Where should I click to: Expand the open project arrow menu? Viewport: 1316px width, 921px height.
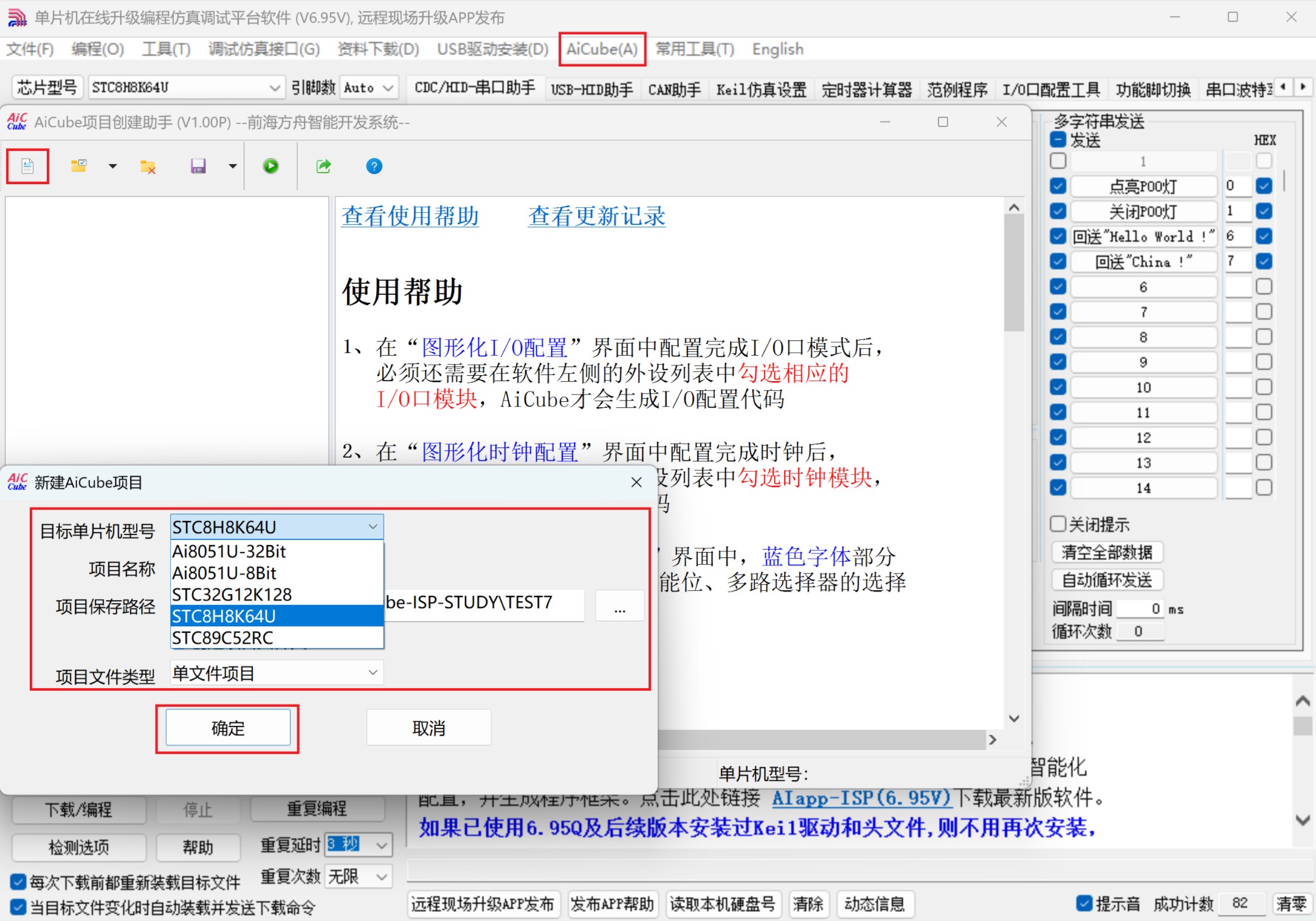pos(112,166)
